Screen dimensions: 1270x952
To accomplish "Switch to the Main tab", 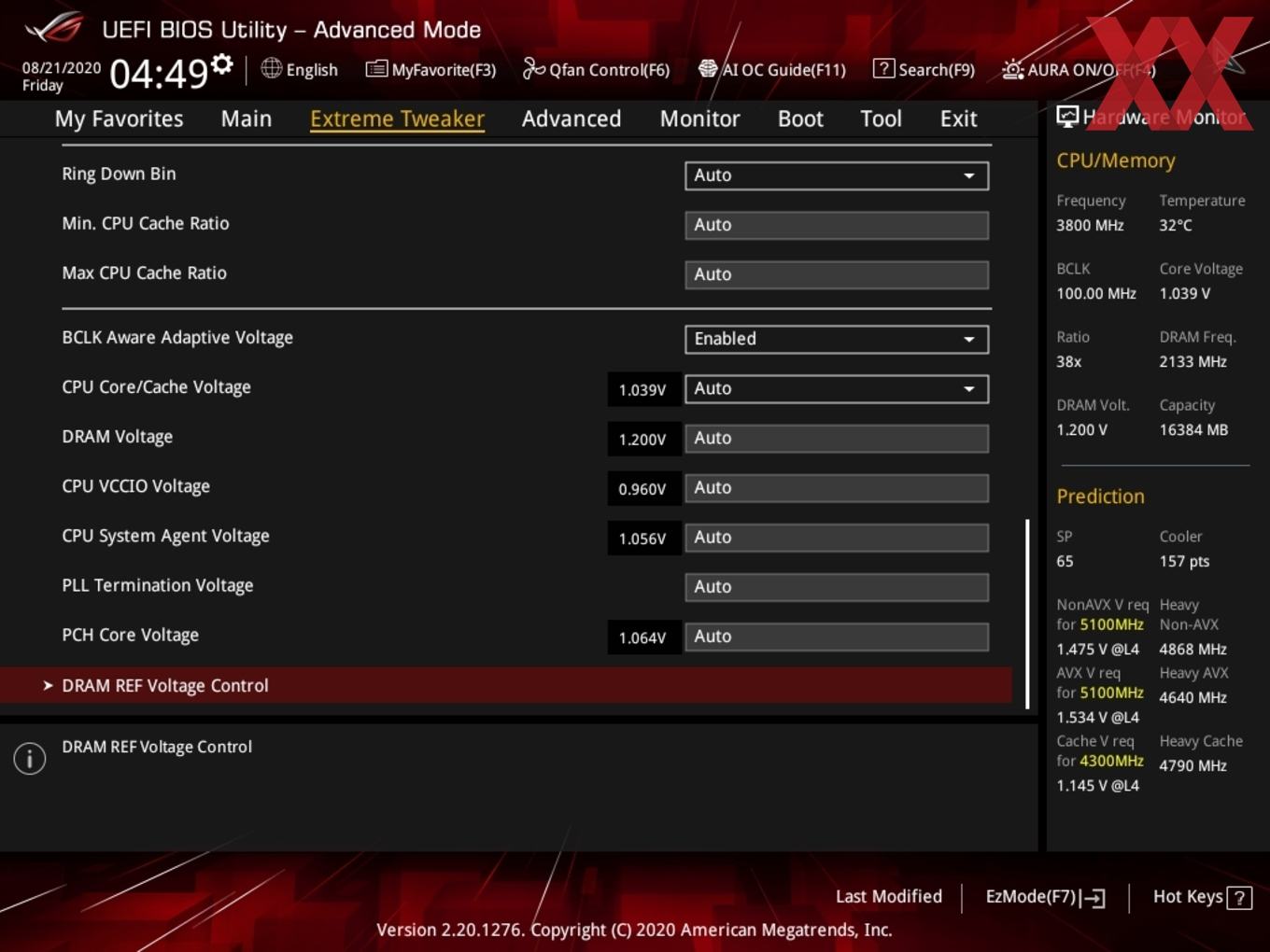I will 247,119.
